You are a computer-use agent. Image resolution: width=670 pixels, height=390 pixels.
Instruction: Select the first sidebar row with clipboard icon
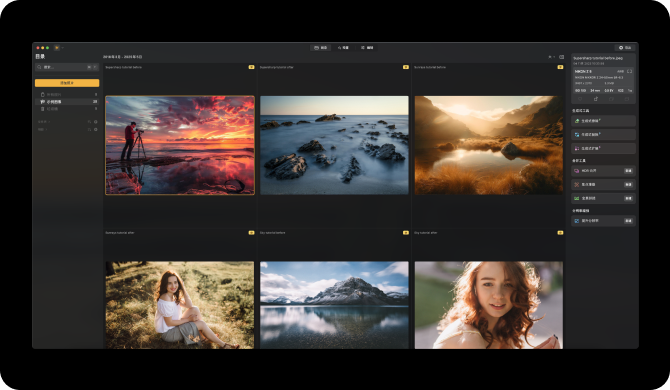pos(67,94)
